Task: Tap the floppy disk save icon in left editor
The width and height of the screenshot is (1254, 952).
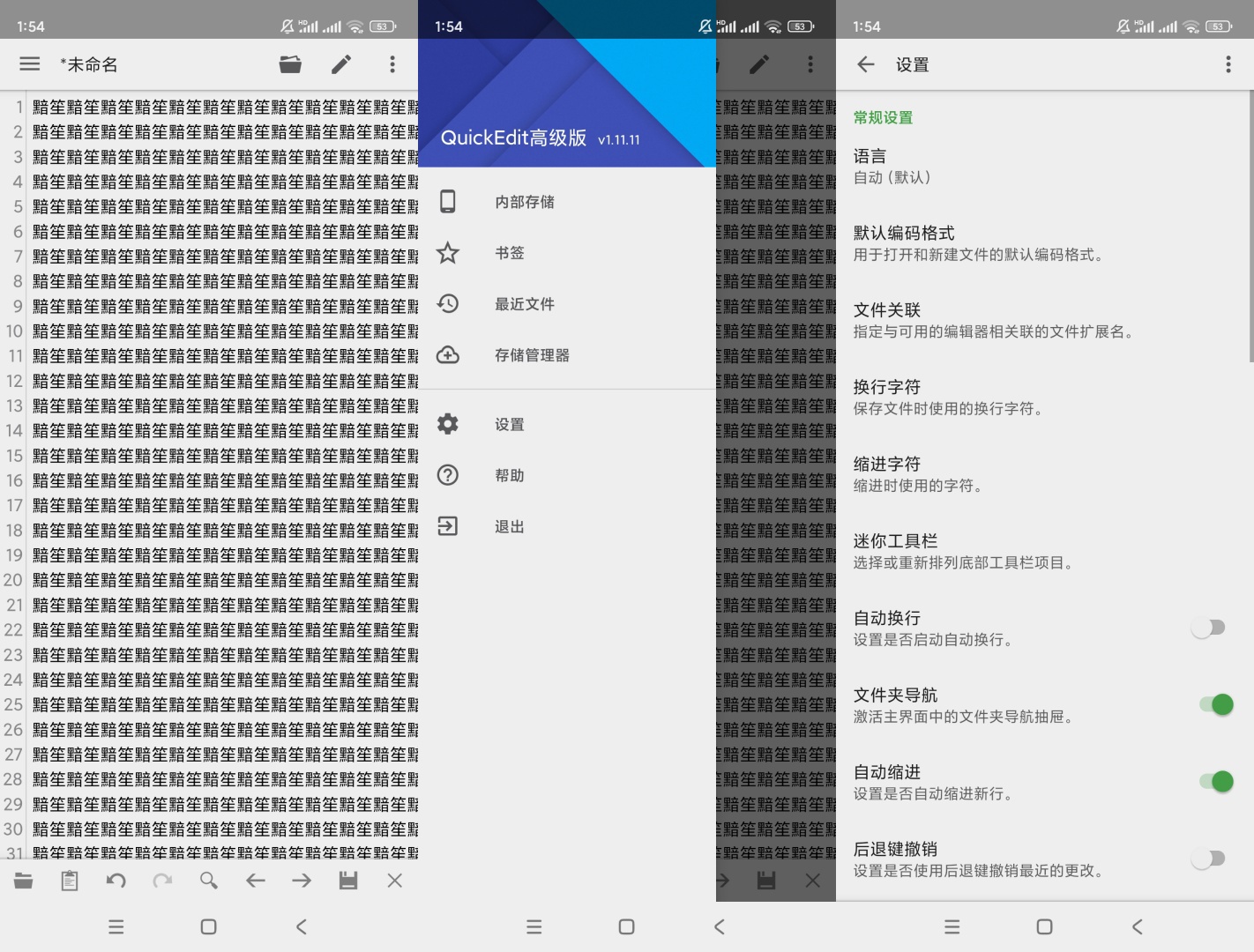Action: pos(348,881)
